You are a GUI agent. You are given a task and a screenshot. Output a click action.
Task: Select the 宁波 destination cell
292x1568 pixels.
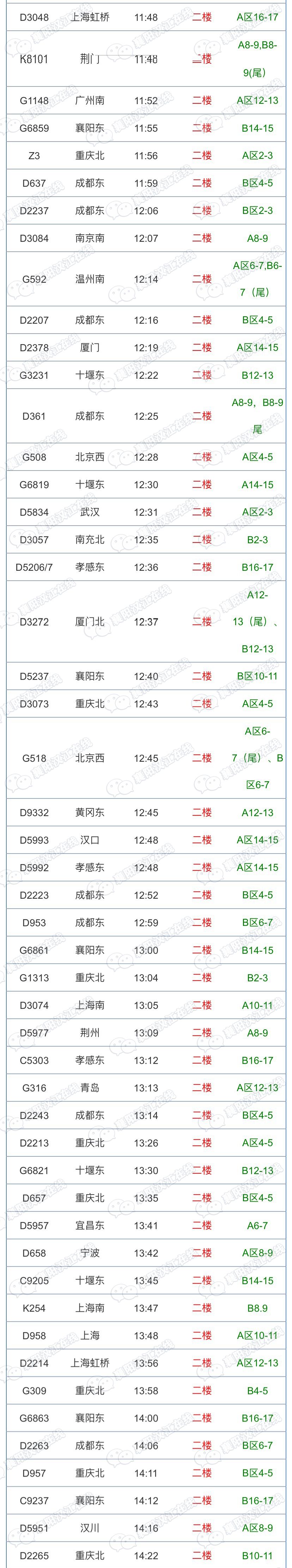coord(90,1253)
